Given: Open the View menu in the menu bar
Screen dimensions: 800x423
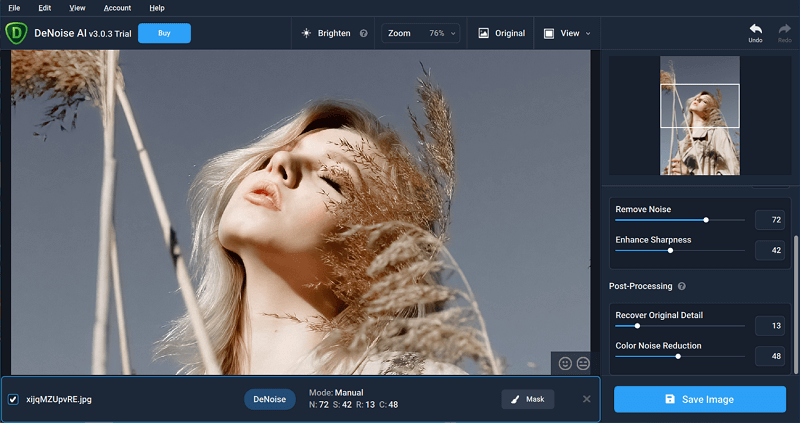Looking at the screenshot, I should 77,8.
